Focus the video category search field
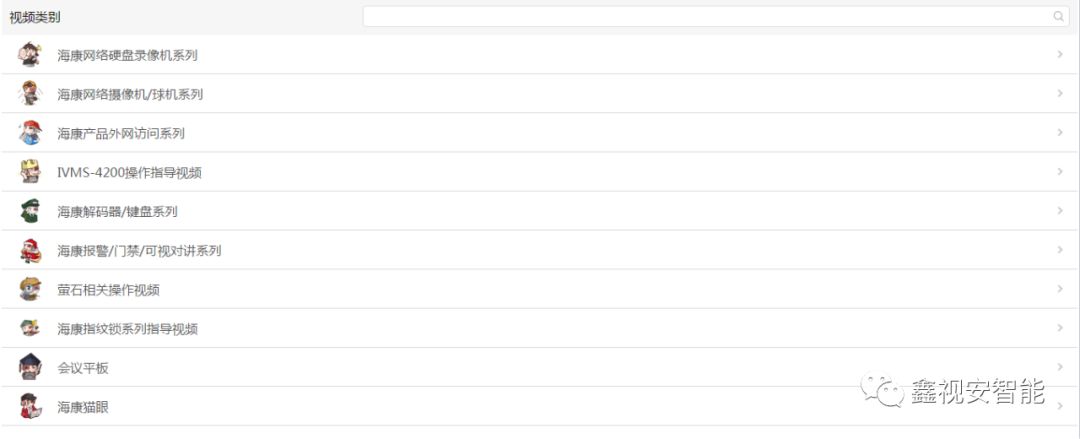The width and height of the screenshot is (1080, 439). pos(716,17)
